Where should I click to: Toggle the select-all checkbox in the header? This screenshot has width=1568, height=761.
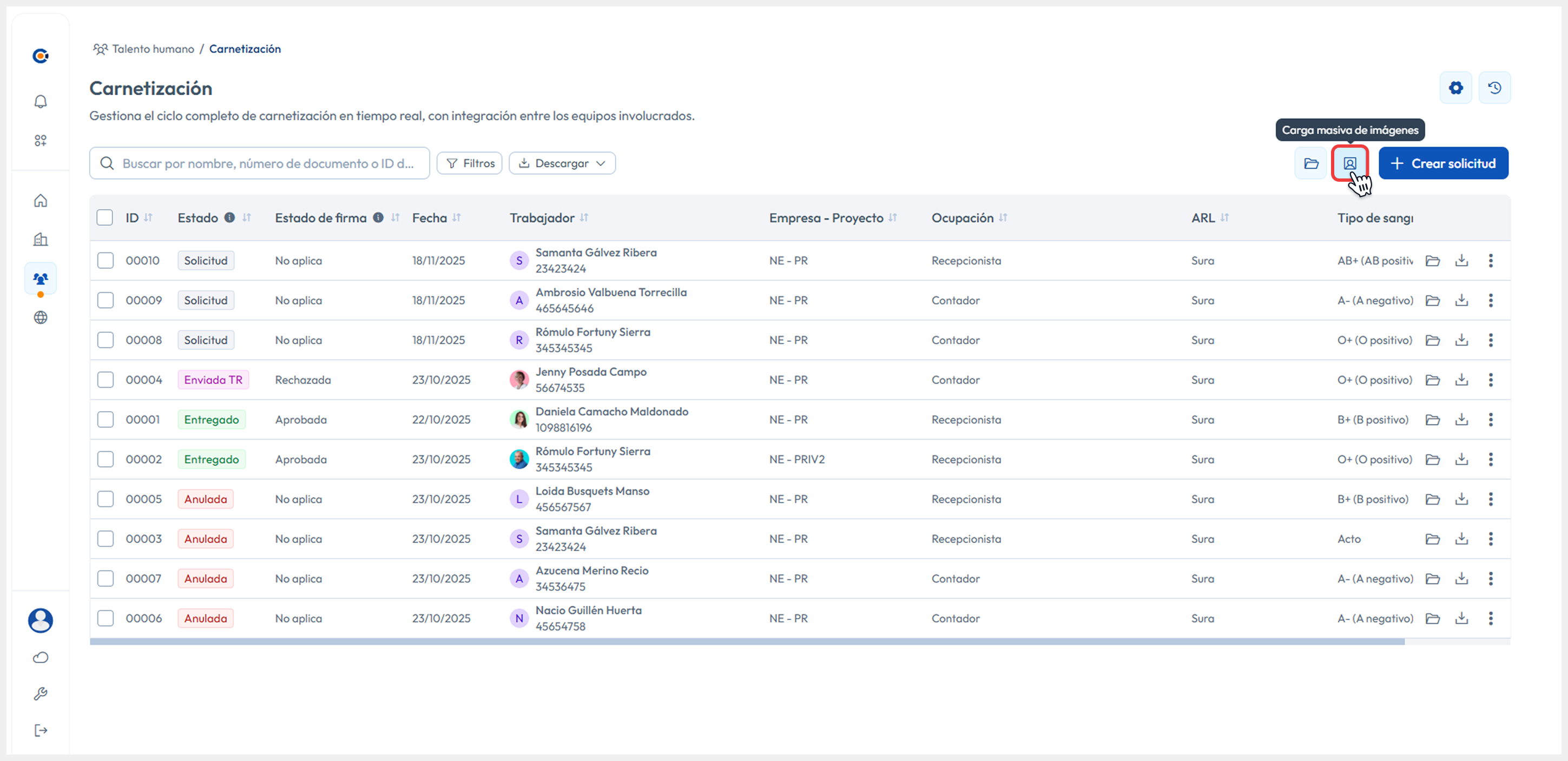105,217
